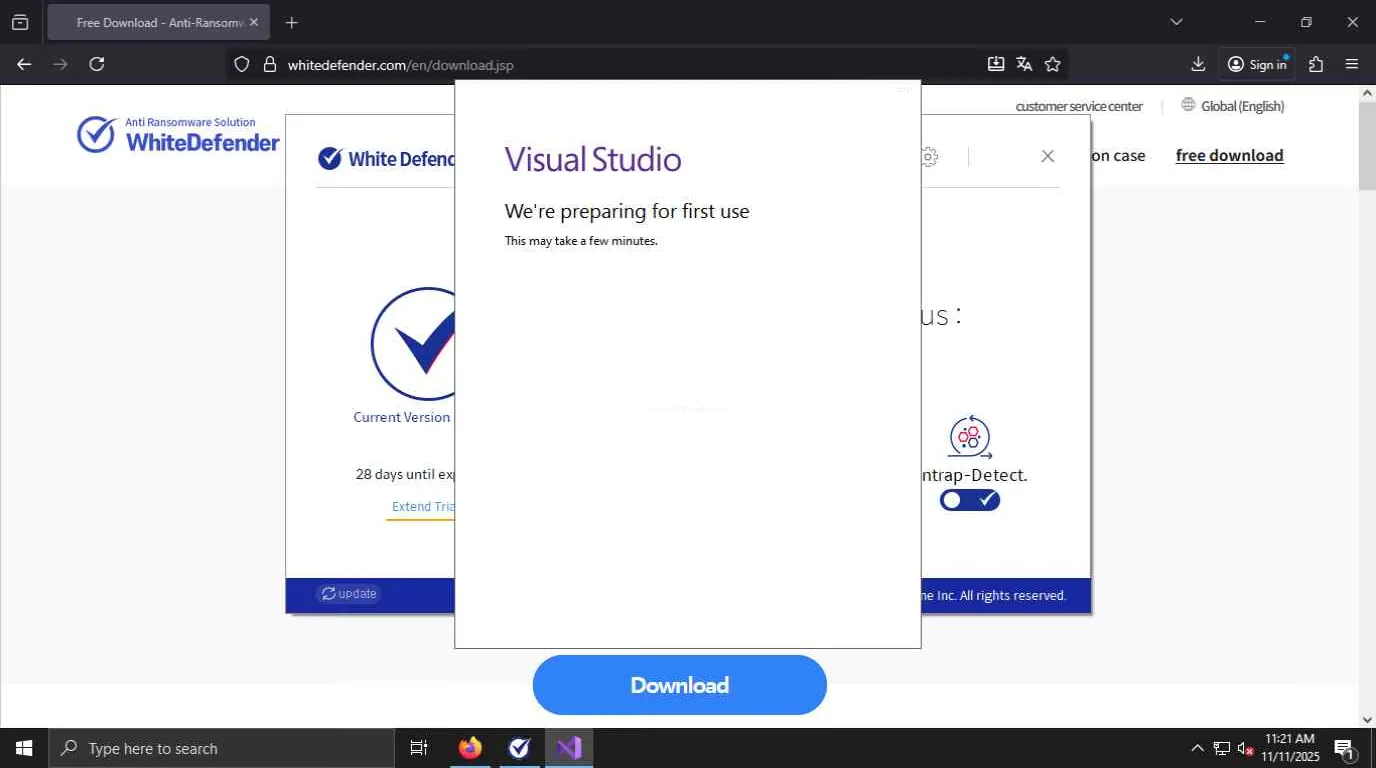Open White Defender settings gear
Image resolution: width=1376 pixels, height=768 pixels.
pyautogui.click(x=929, y=157)
